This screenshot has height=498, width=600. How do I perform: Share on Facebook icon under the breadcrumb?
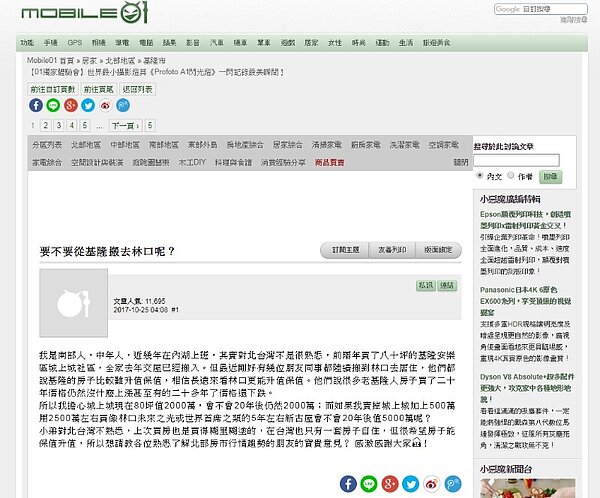pyautogui.click(x=36, y=105)
